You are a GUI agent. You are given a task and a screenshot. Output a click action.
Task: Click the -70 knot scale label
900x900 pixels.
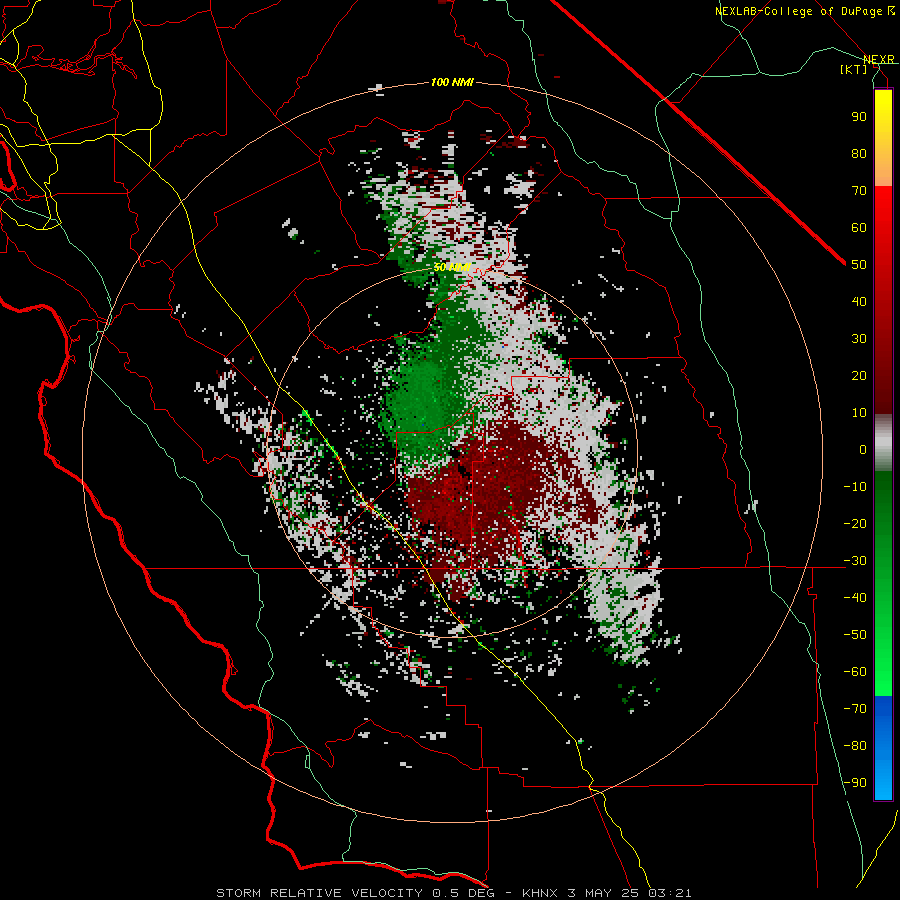[855, 709]
